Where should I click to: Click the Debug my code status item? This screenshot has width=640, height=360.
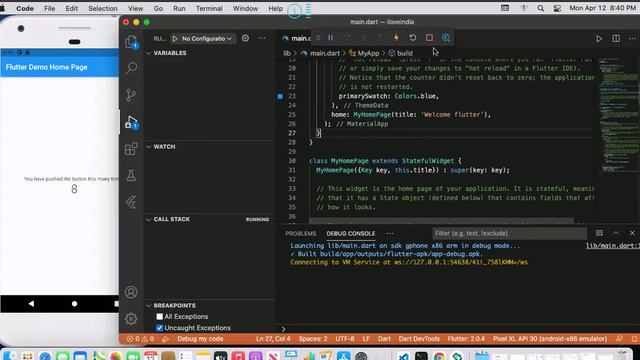[x=200, y=339]
